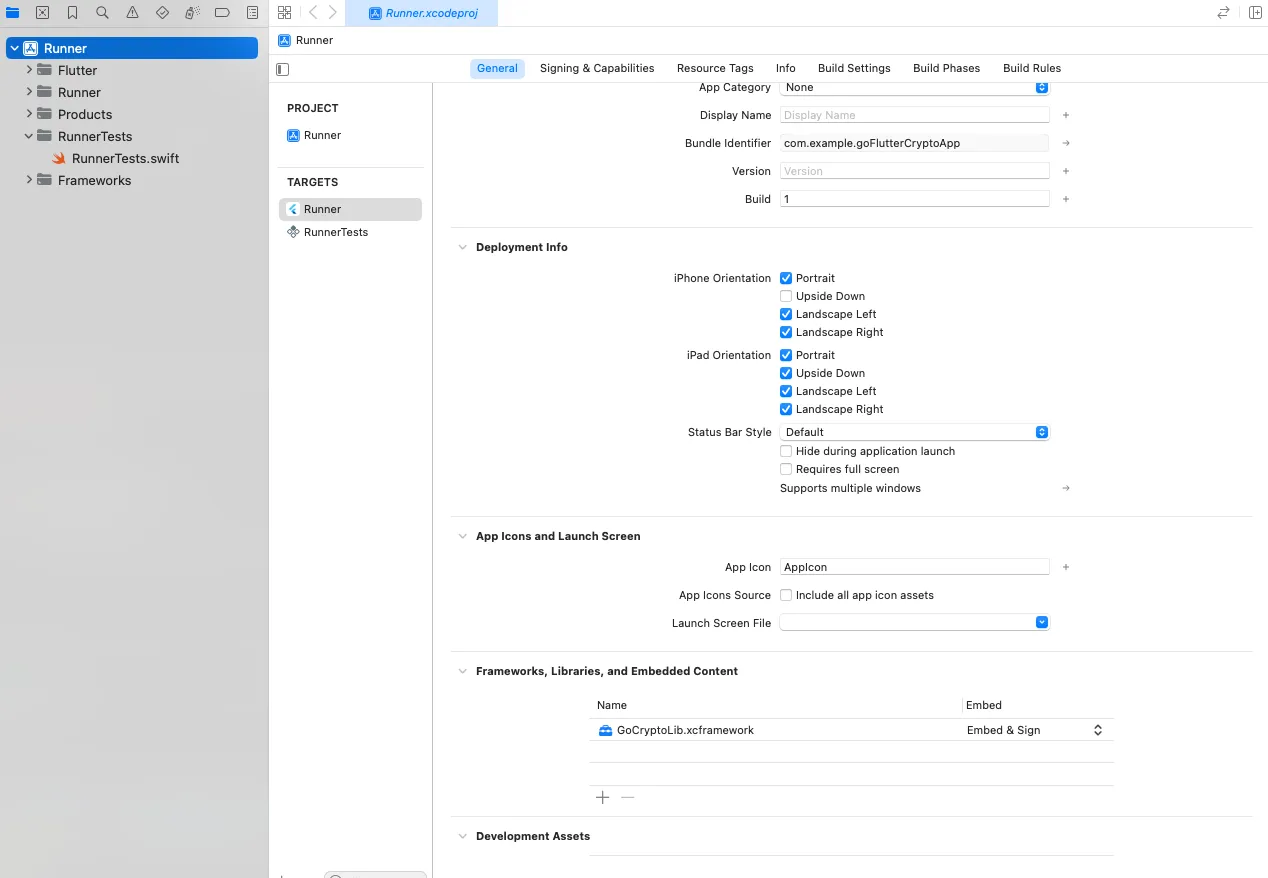This screenshot has width=1268, height=878.
Task: Switch to Build Settings tab
Action: (x=854, y=68)
